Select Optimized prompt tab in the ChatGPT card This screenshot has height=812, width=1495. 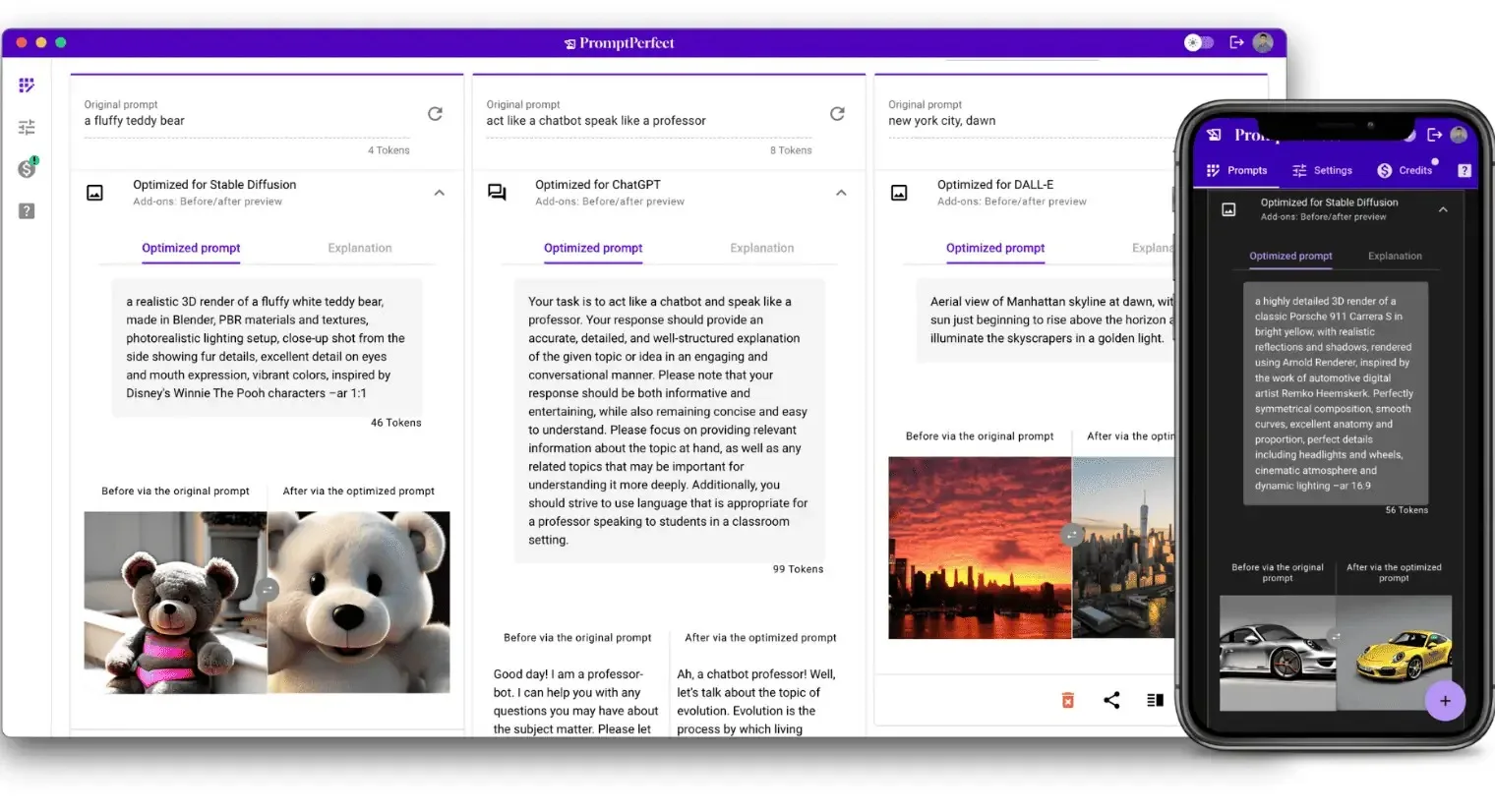593,249
